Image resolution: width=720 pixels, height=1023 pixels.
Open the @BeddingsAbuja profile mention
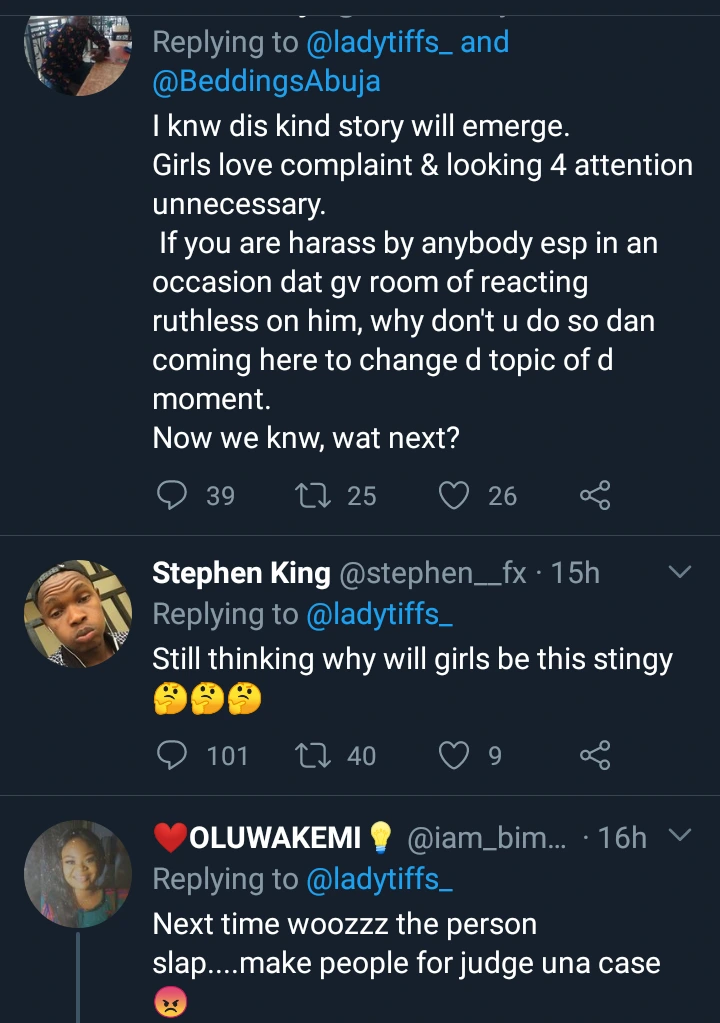266,81
